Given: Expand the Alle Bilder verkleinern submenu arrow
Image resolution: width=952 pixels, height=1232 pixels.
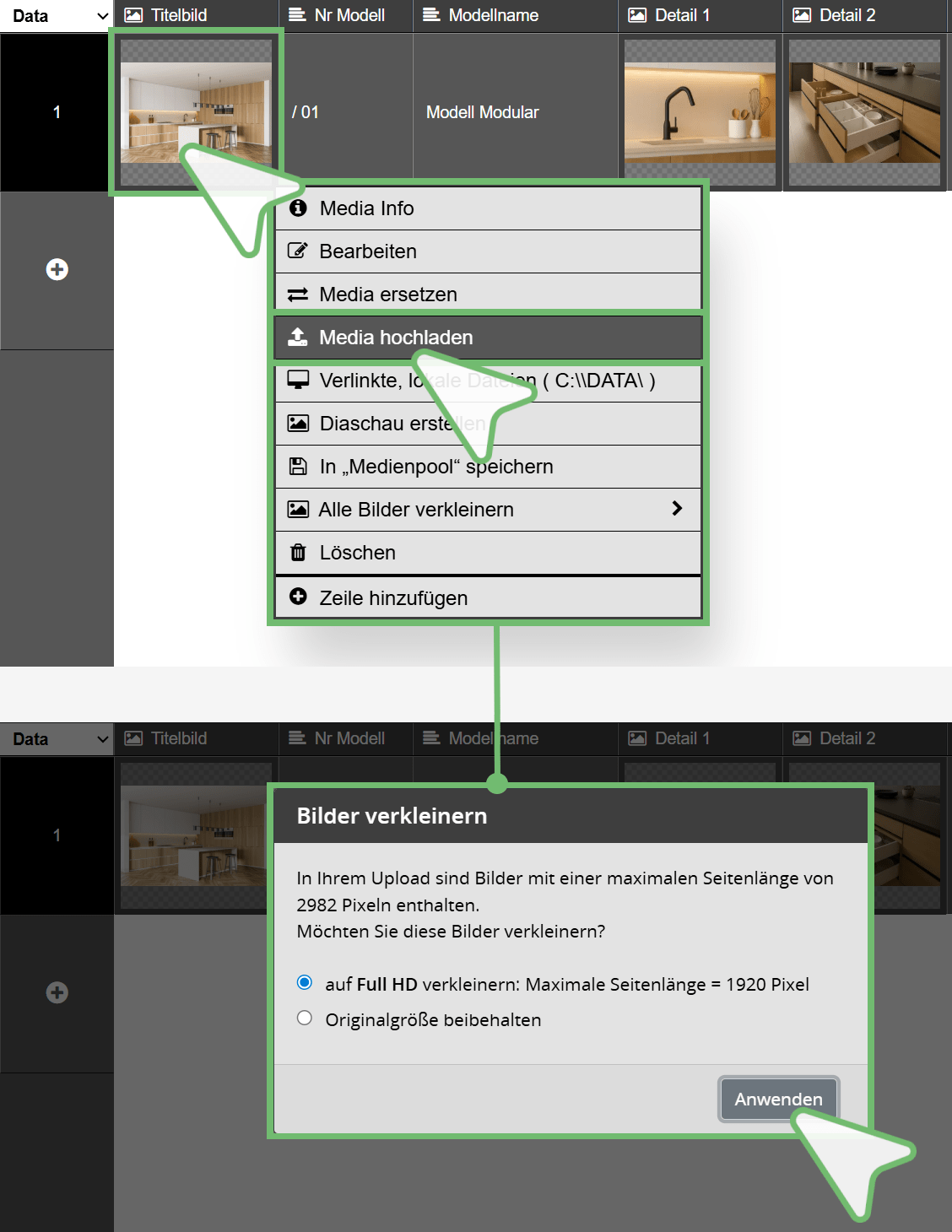Looking at the screenshot, I should click(x=677, y=508).
